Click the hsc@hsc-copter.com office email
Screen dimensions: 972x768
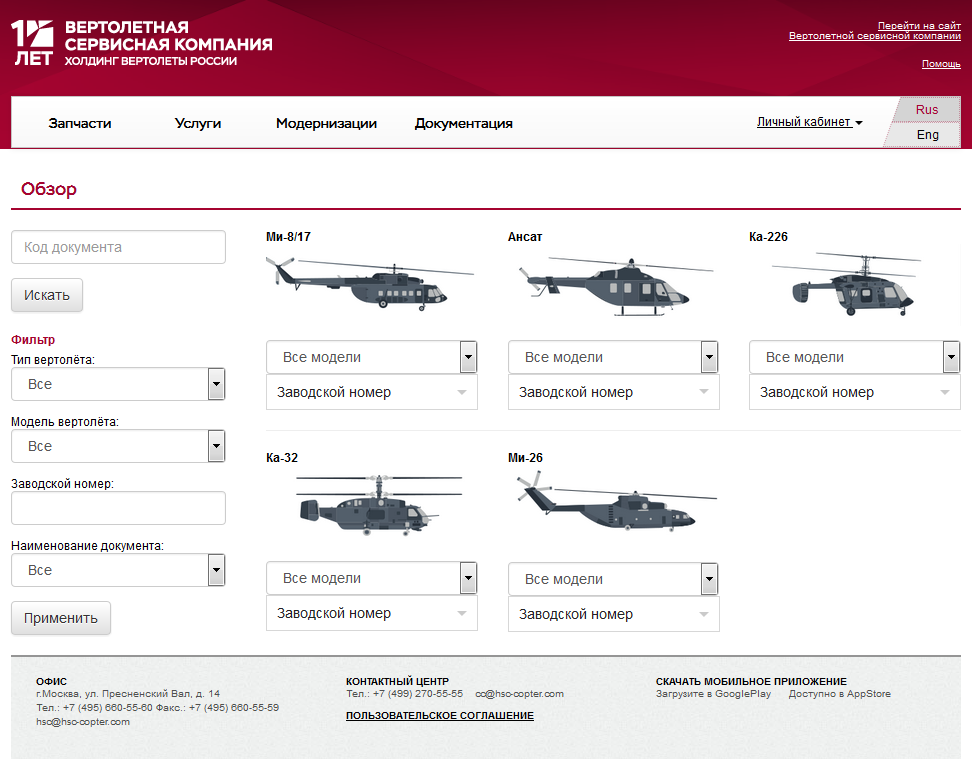[x=83, y=722]
